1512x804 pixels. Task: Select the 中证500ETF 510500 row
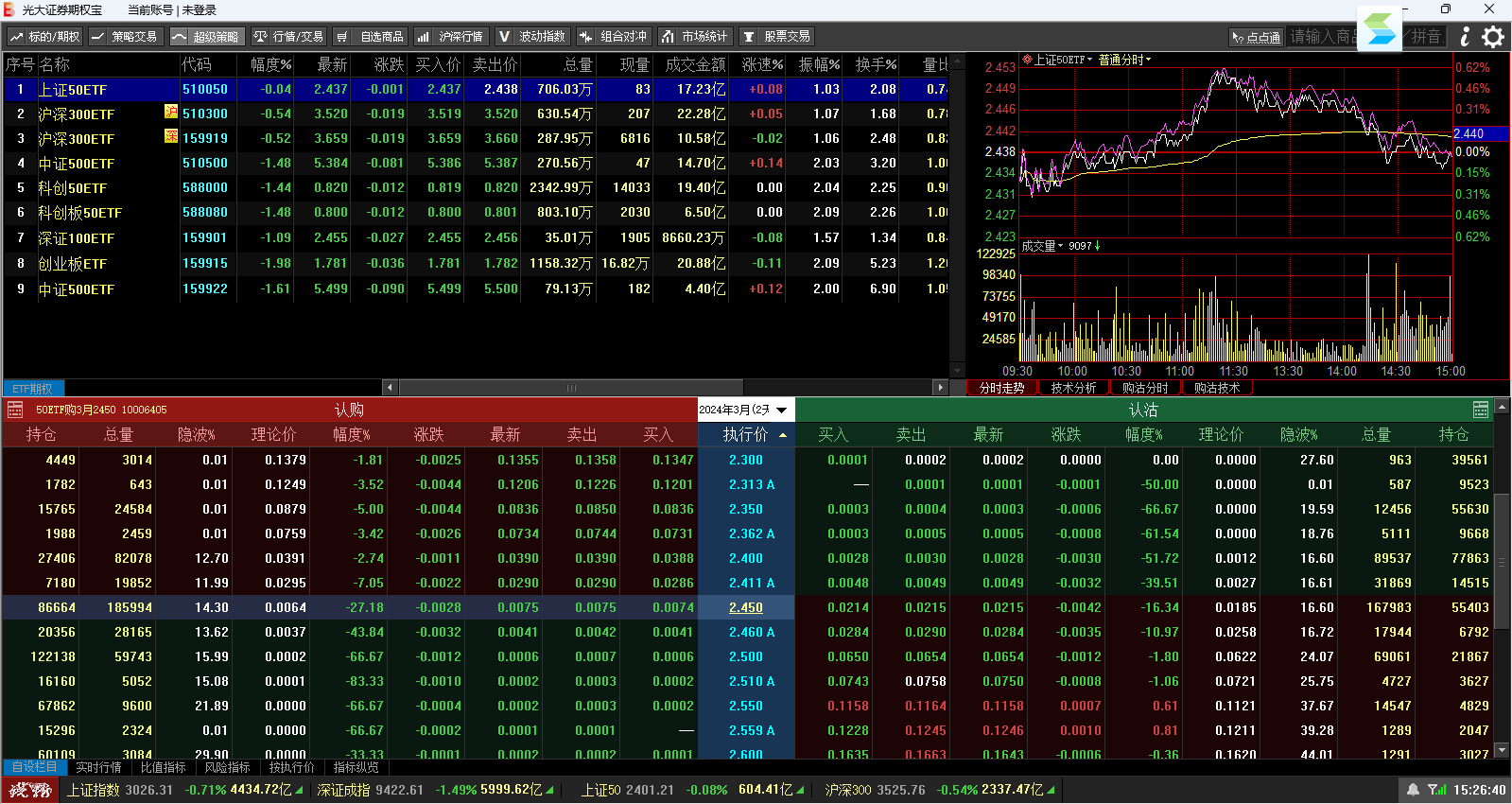pos(476,163)
